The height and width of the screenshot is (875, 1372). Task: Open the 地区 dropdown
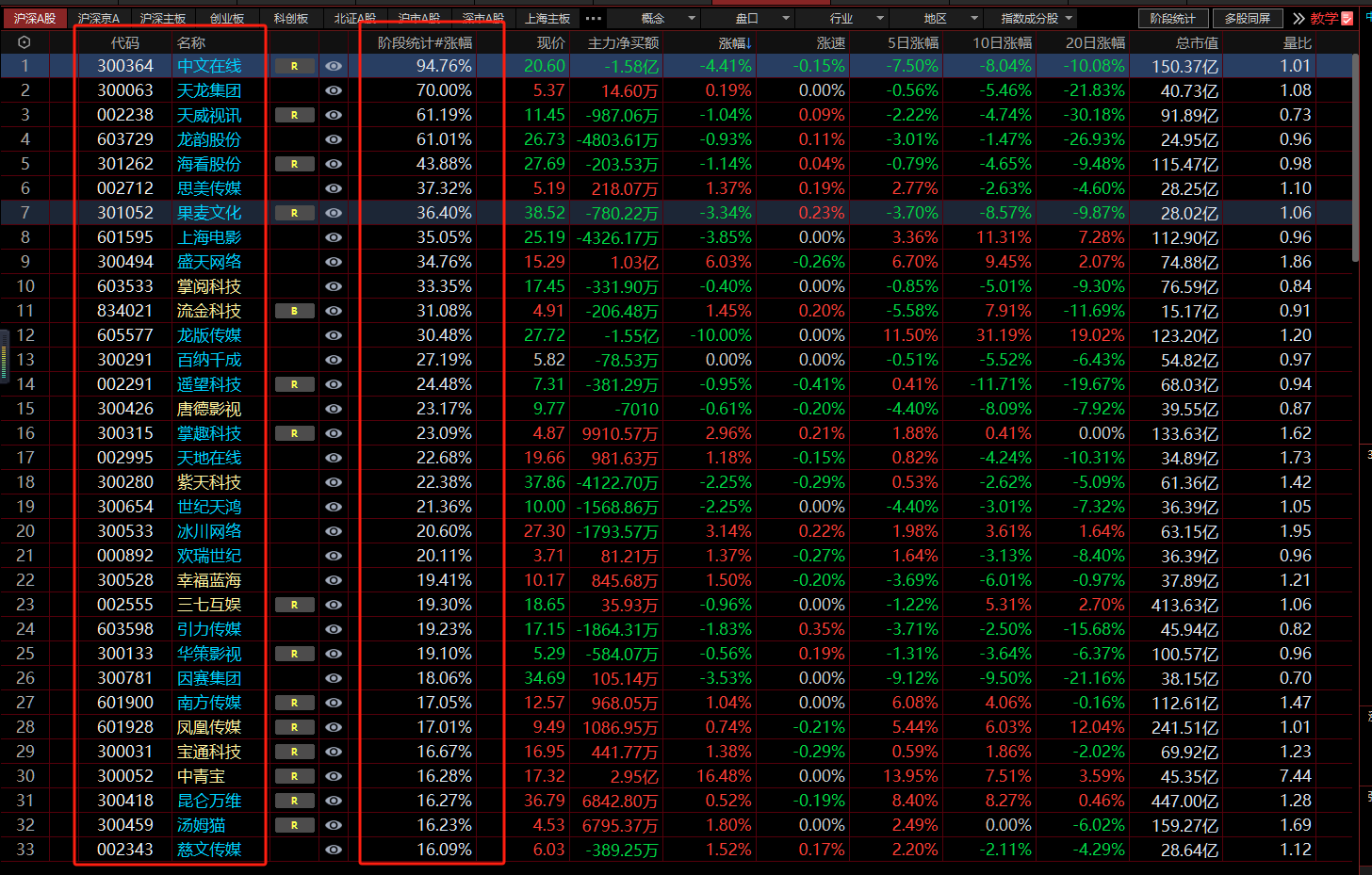pos(939,18)
